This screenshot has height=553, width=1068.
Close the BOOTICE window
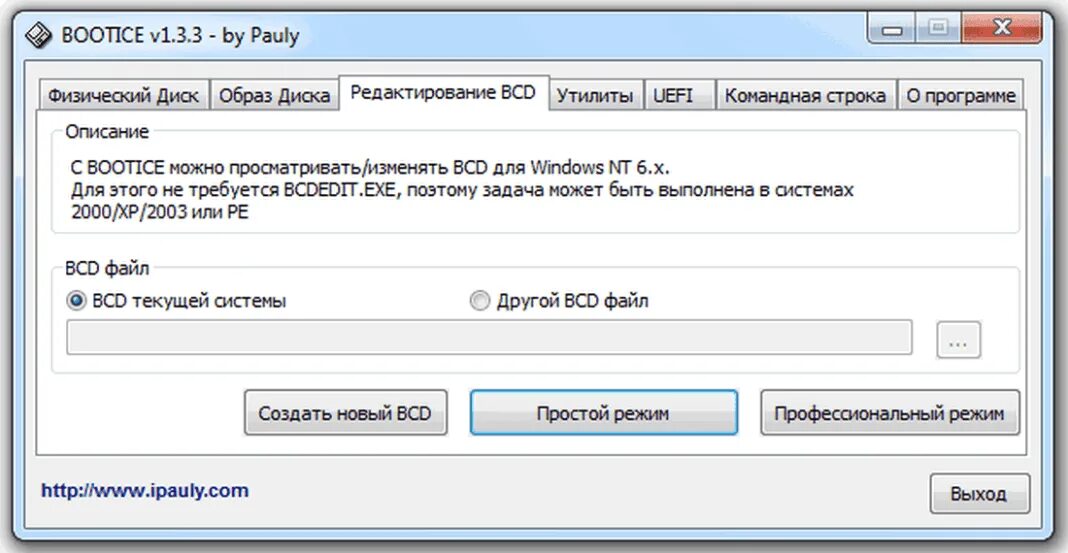(x=1003, y=29)
